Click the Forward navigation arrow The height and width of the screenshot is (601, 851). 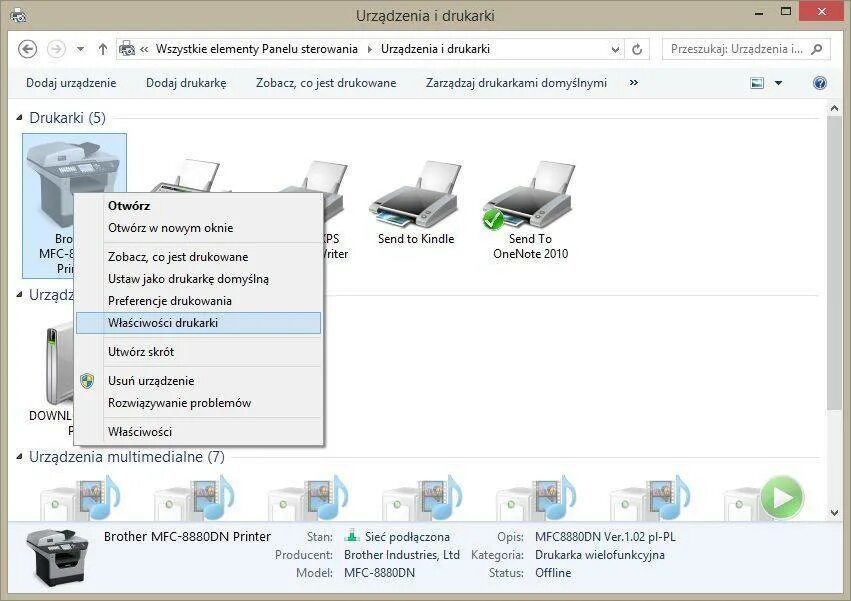pyautogui.click(x=56, y=49)
